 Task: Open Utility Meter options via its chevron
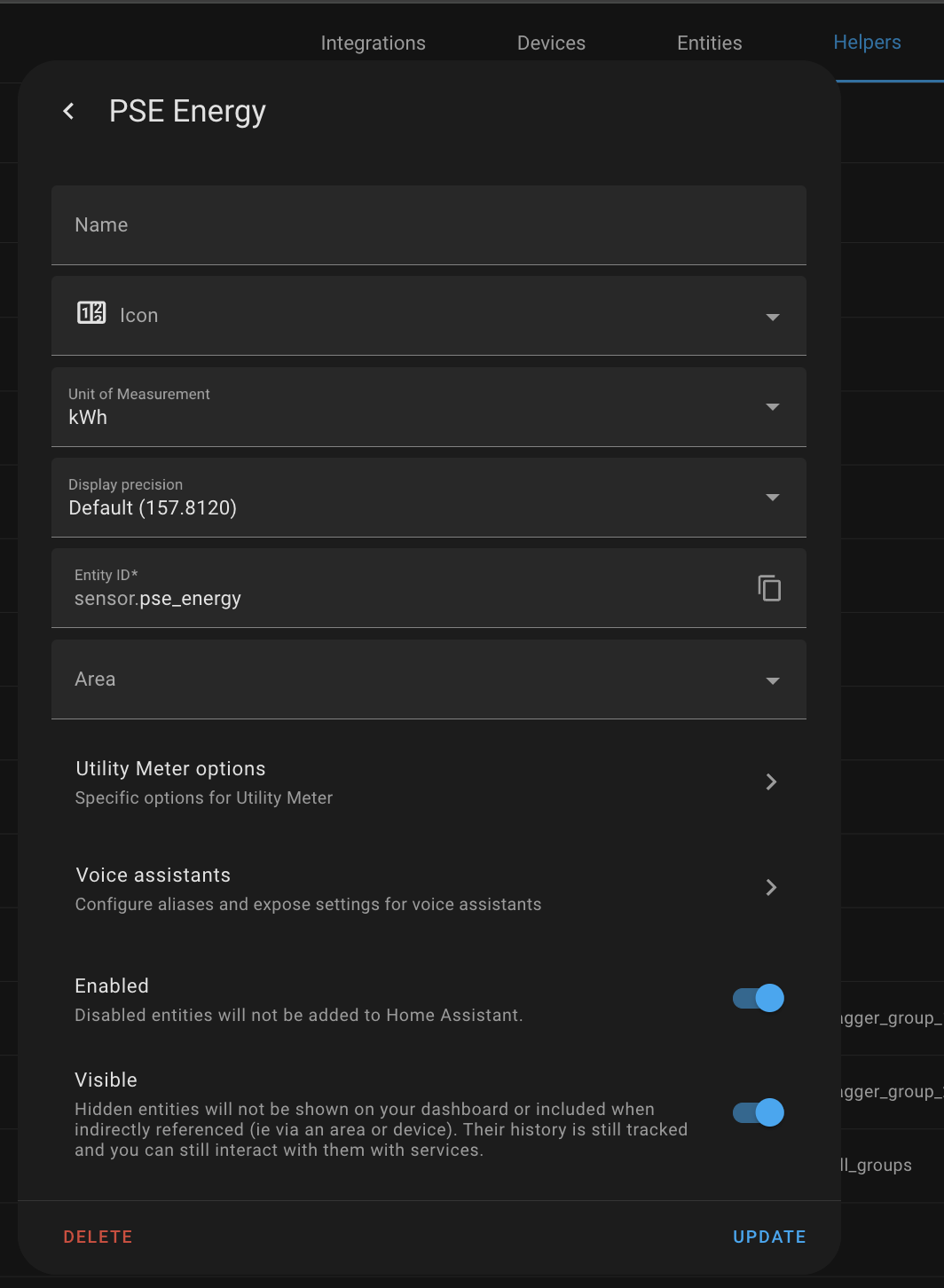pos(770,781)
